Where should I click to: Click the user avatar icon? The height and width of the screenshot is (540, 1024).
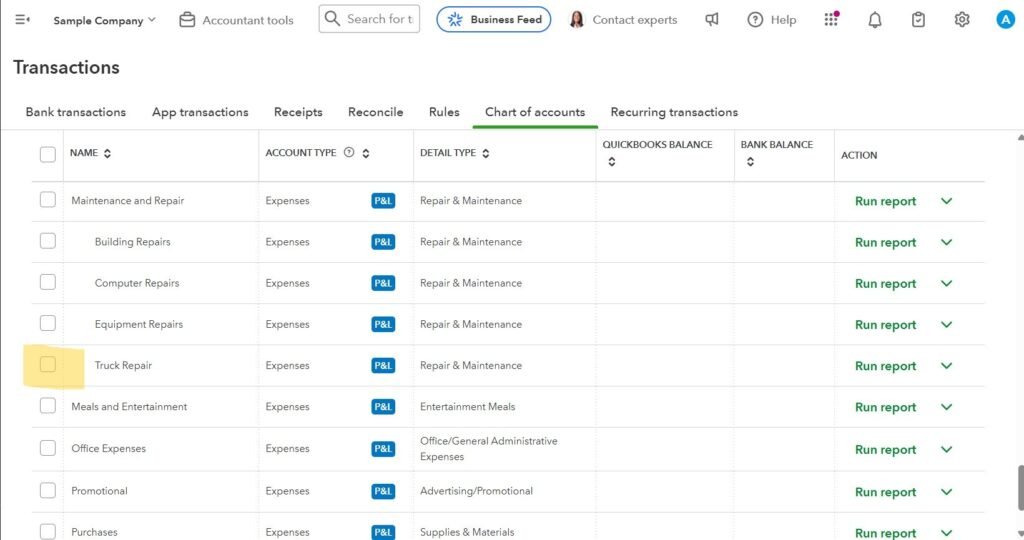[1005, 20]
